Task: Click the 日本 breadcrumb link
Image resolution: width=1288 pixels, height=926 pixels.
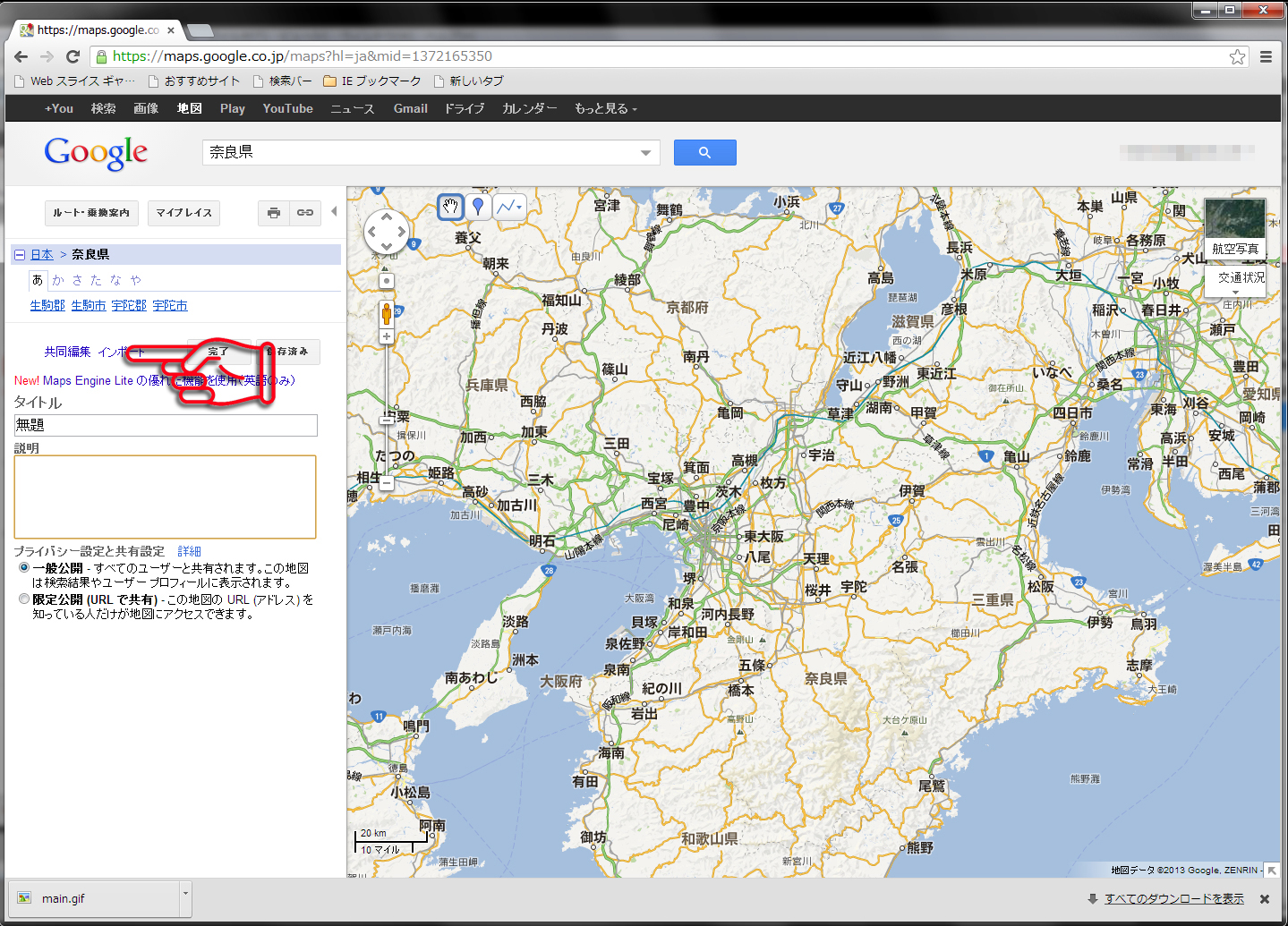Action: coord(42,255)
